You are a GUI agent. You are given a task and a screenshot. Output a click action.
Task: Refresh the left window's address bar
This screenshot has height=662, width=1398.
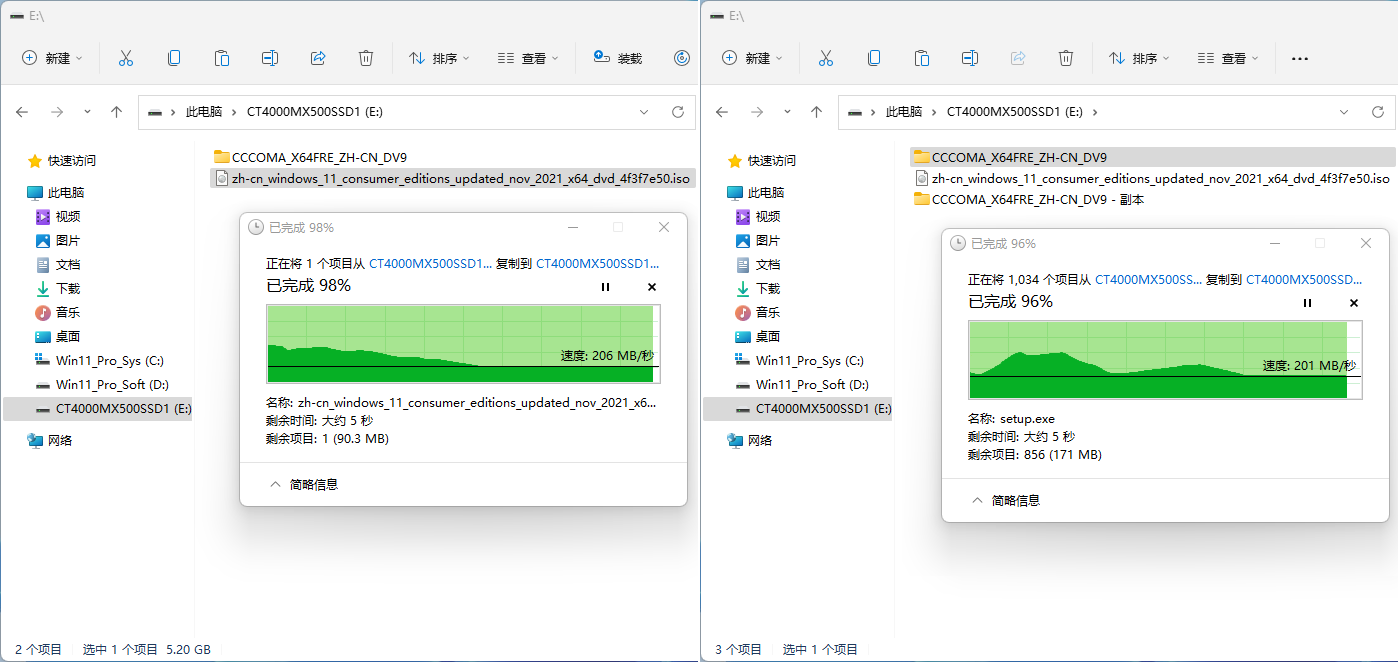(677, 112)
